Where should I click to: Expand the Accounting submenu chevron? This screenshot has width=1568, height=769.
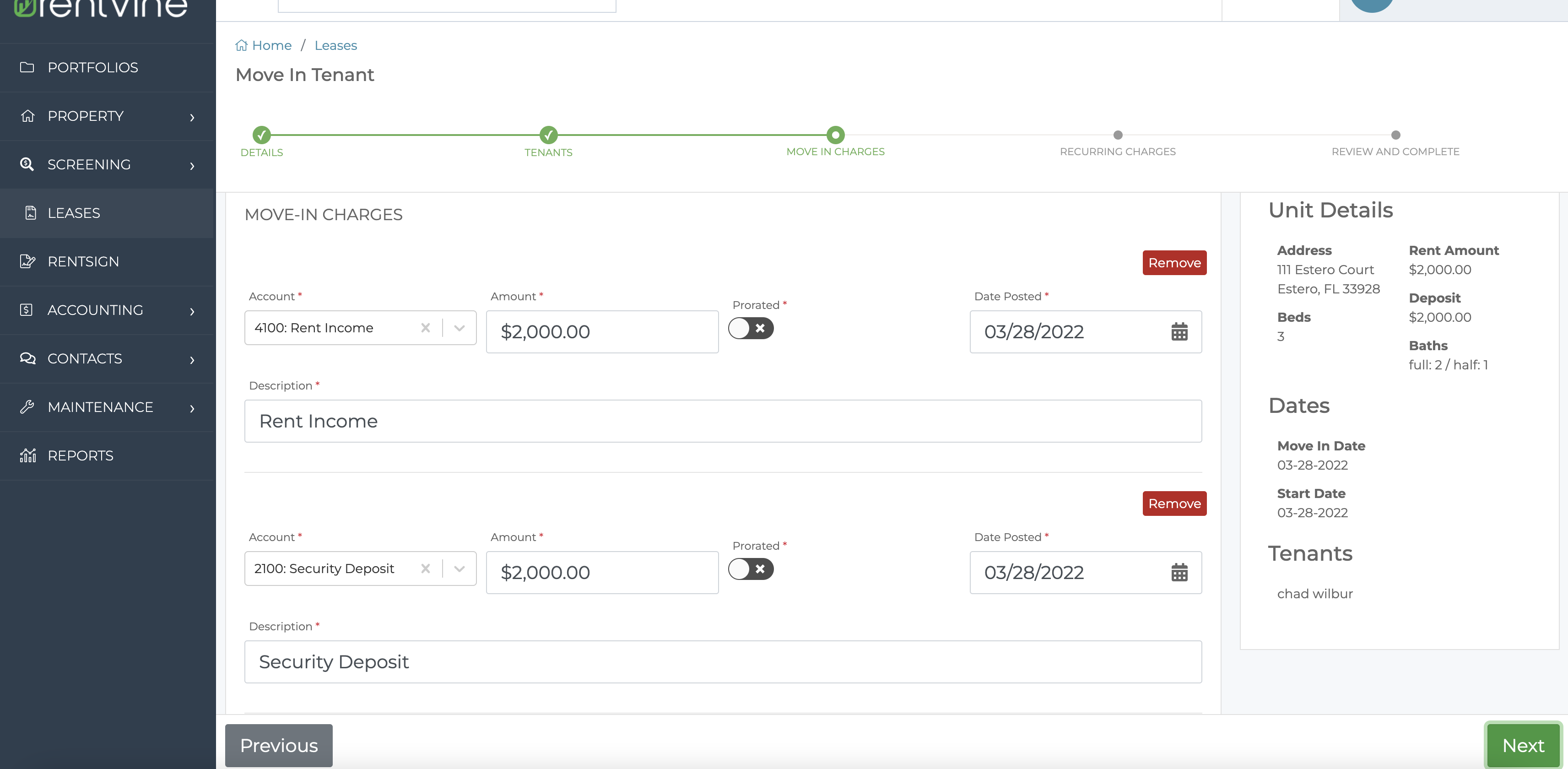[x=192, y=311]
